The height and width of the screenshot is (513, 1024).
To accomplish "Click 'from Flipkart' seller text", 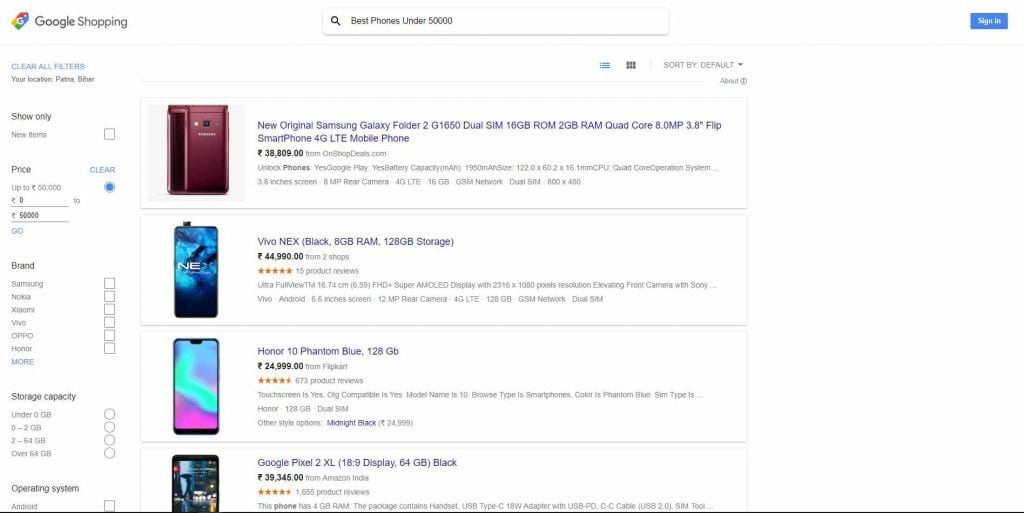I will coord(326,367).
